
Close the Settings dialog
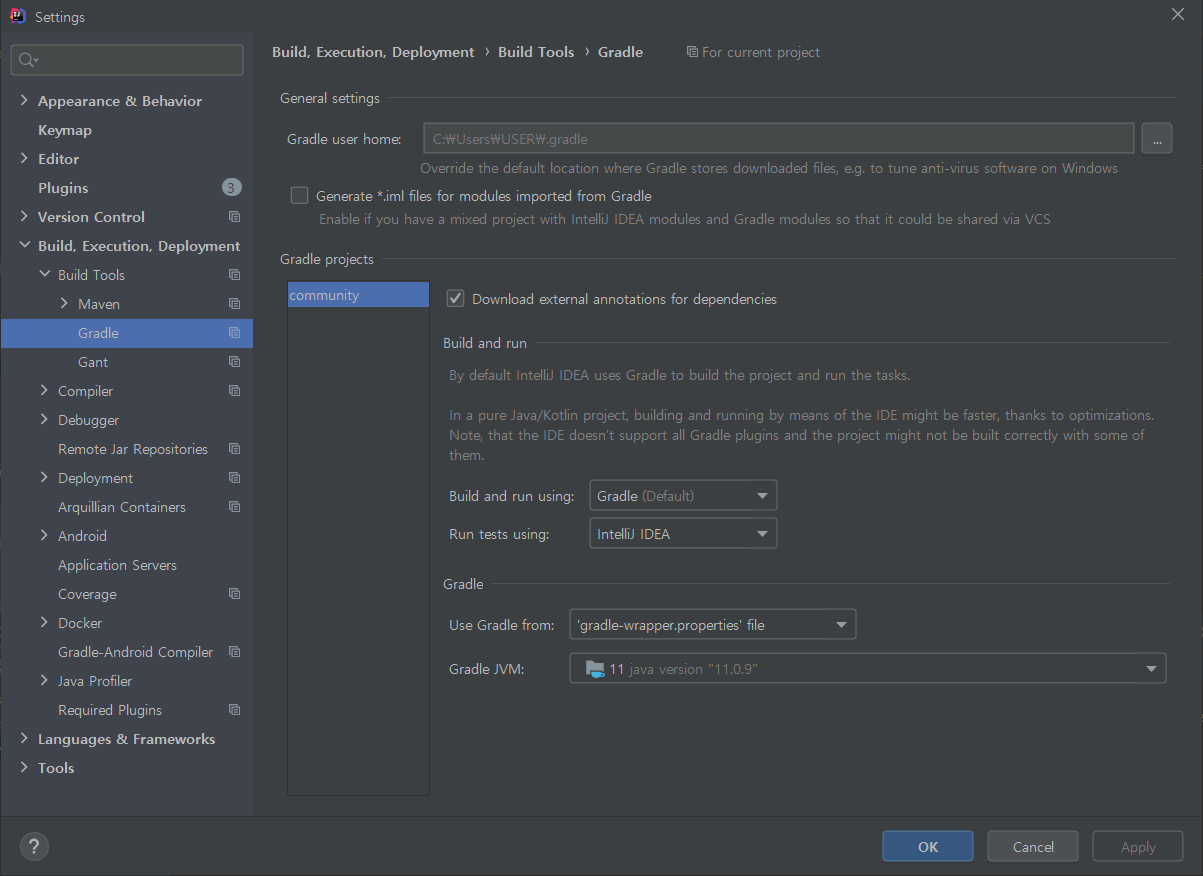click(1178, 13)
